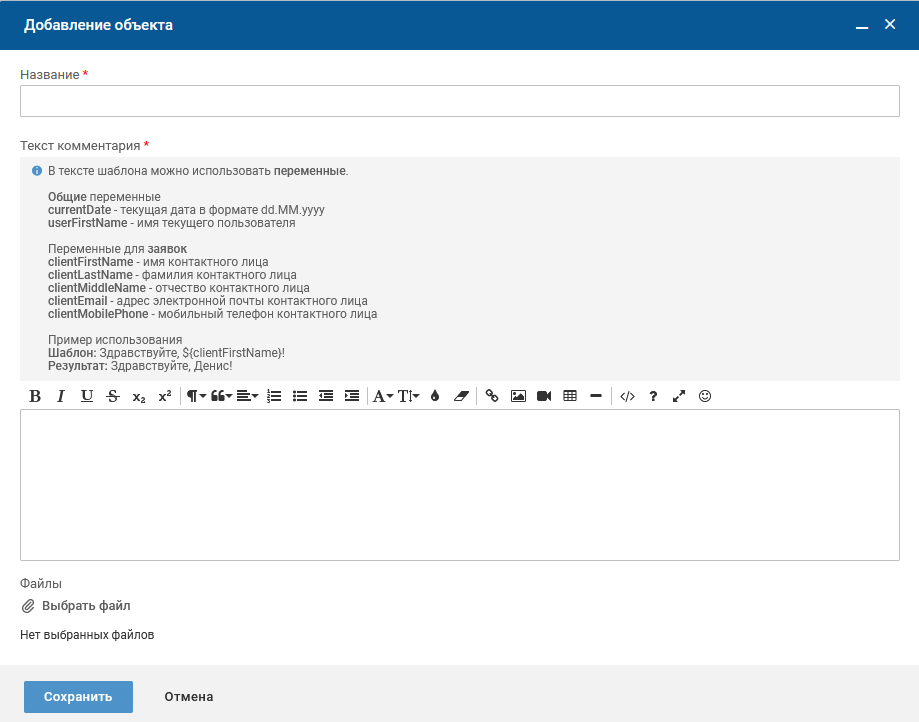Image resolution: width=919 pixels, height=722 pixels.
Task: Toggle italic text formatting
Action: [x=61, y=396]
